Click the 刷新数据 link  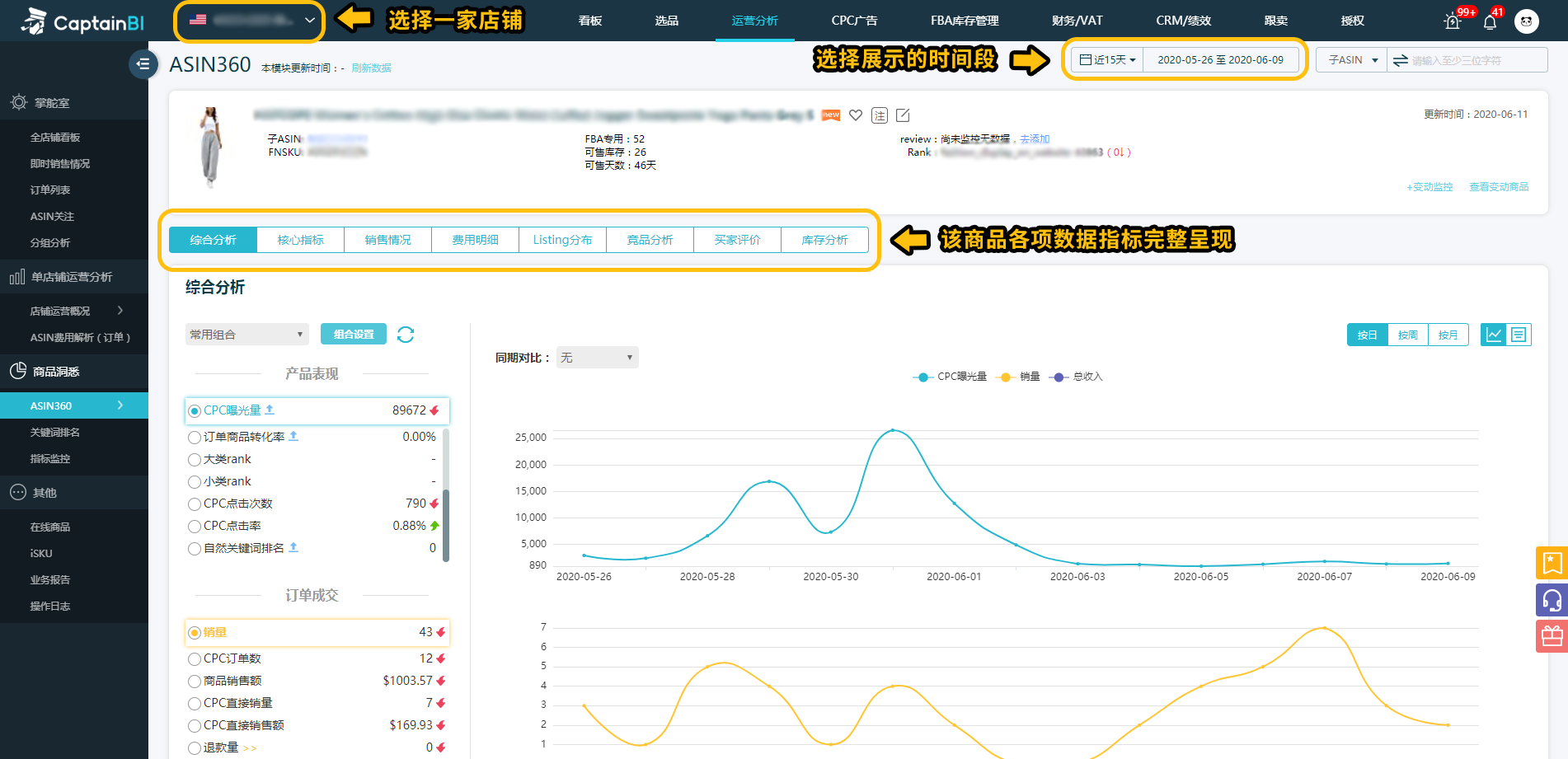[371, 68]
